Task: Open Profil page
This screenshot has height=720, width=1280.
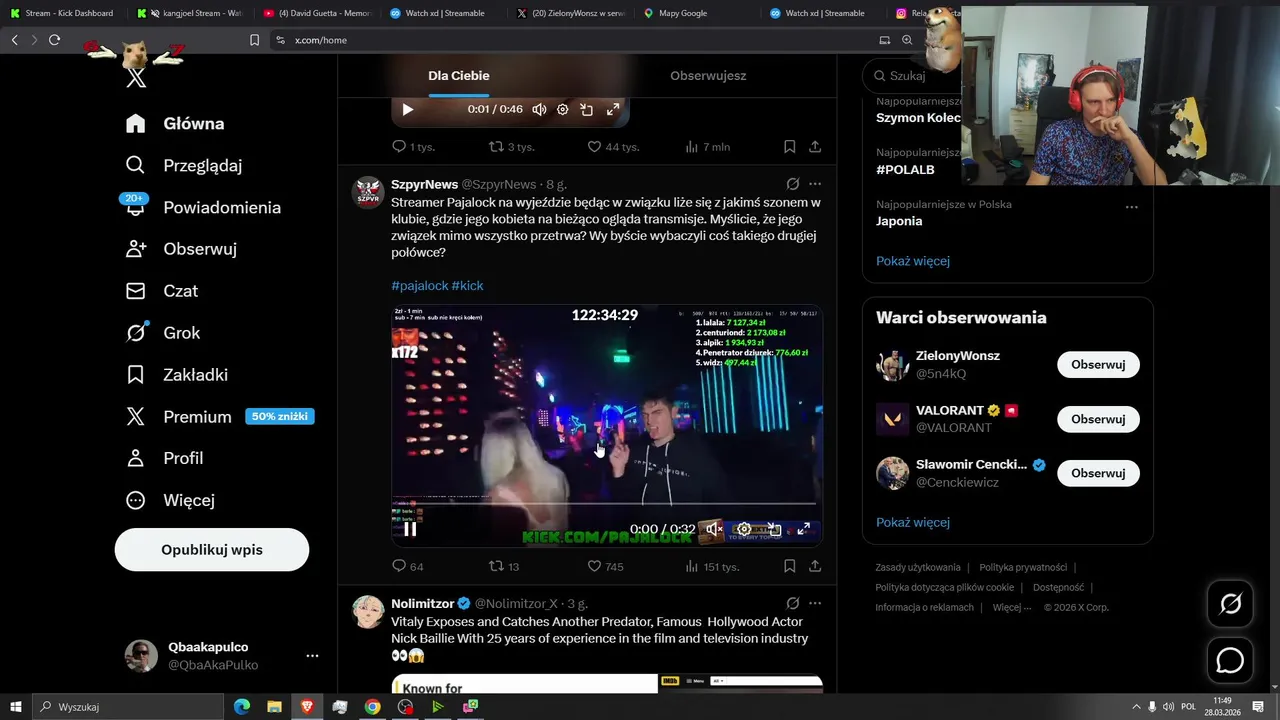Action: (x=164, y=458)
